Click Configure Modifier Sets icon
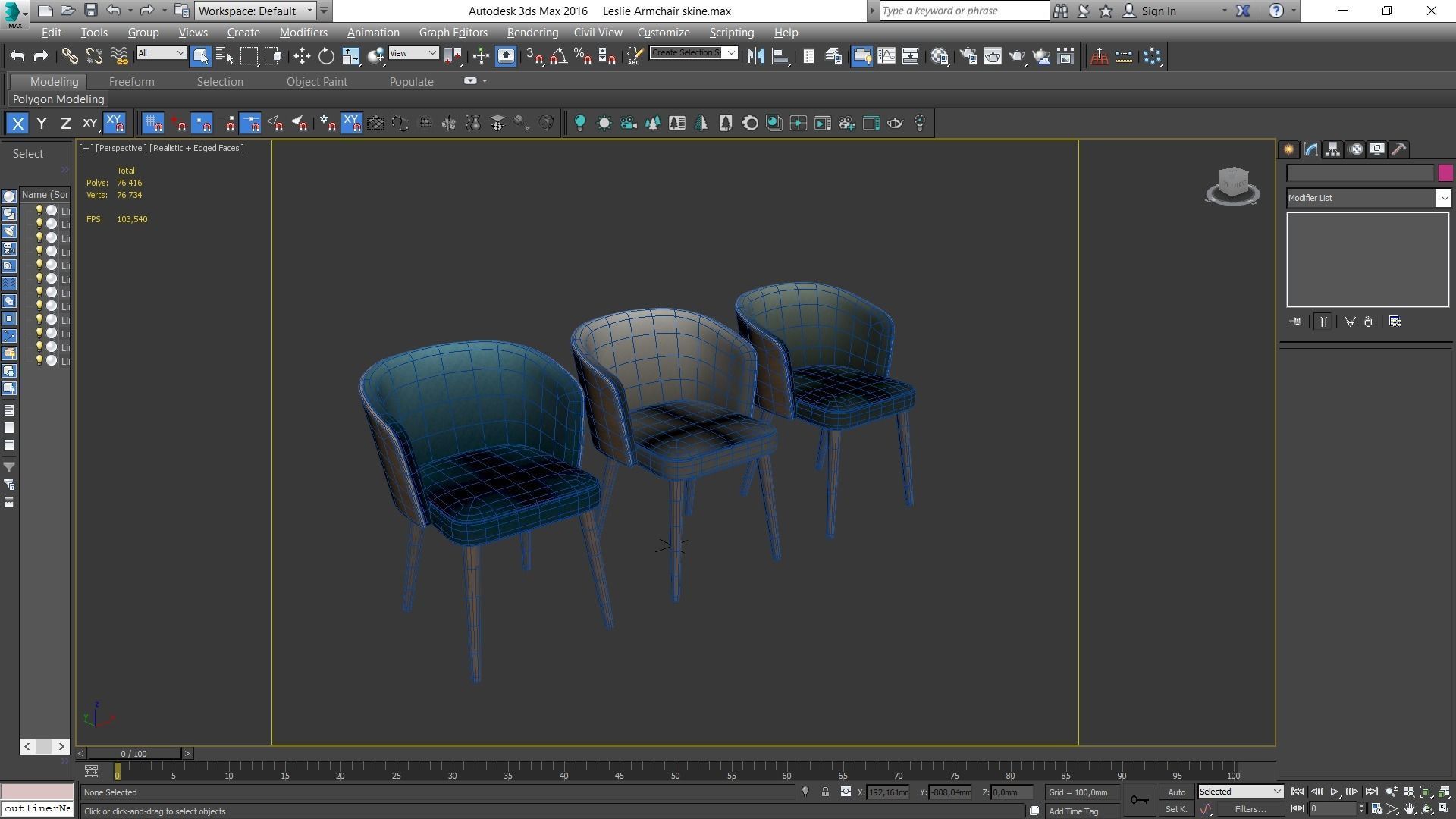This screenshot has height=819, width=1456. click(x=1395, y=322)
